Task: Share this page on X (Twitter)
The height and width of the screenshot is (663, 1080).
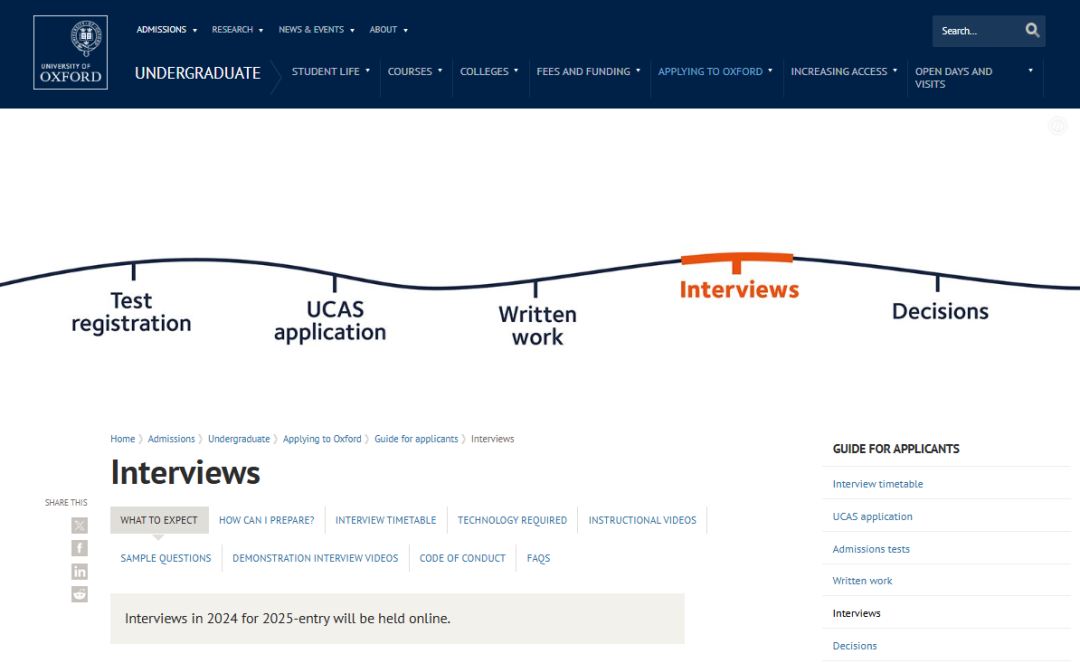Action: [x=80, y=526]
